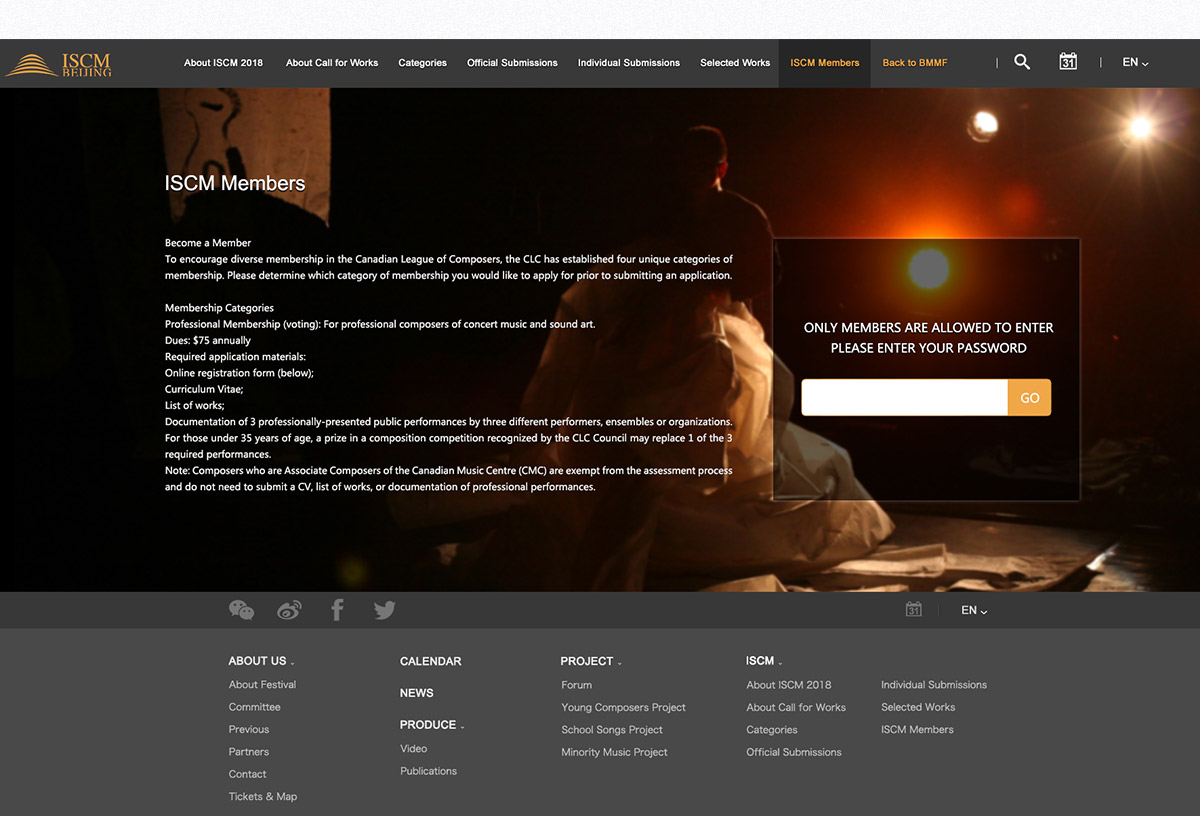Image resolution: width=1200 pixels, height=816 pixels.
Task: Click the member password input field
Action: coord(904,398)
